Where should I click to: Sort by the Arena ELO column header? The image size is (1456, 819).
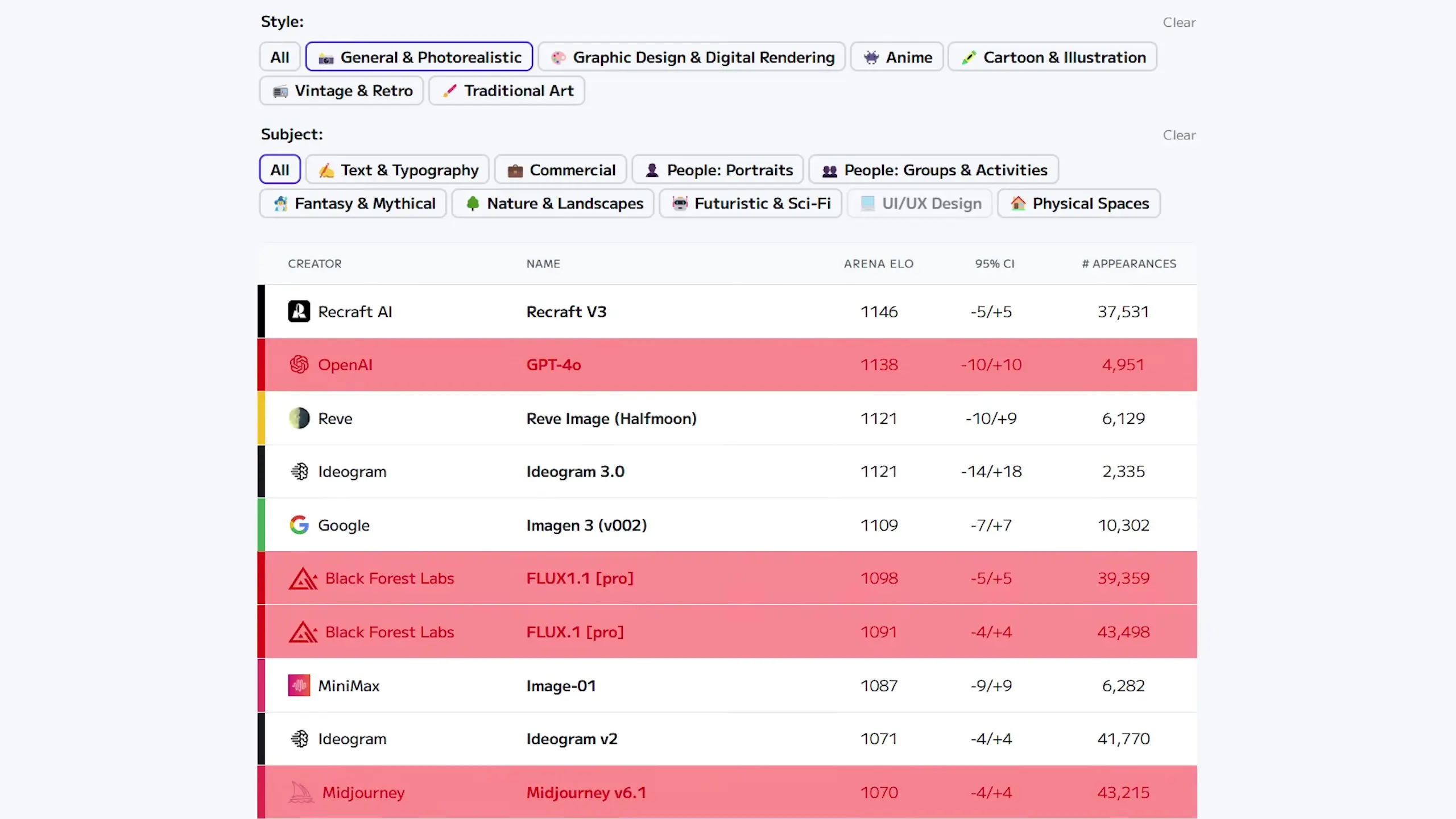(879, 263)
